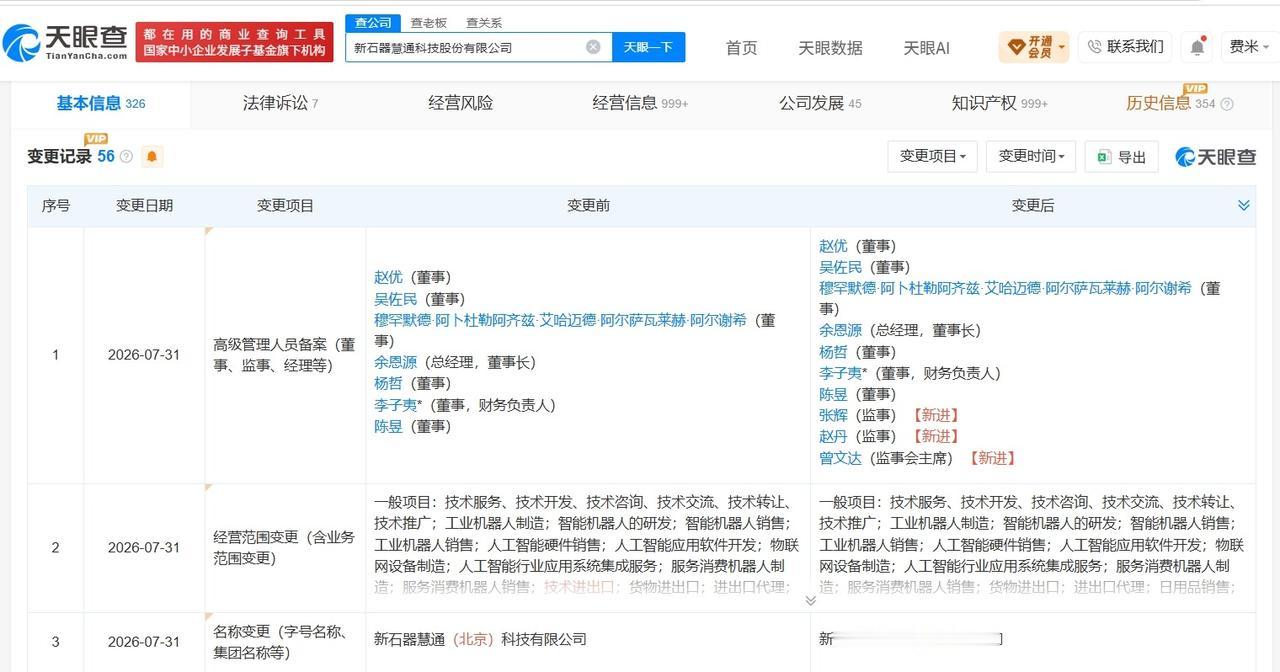Click the 变更日期 column header
Screen dimensions: 1280x672
(x=144, y=205)
